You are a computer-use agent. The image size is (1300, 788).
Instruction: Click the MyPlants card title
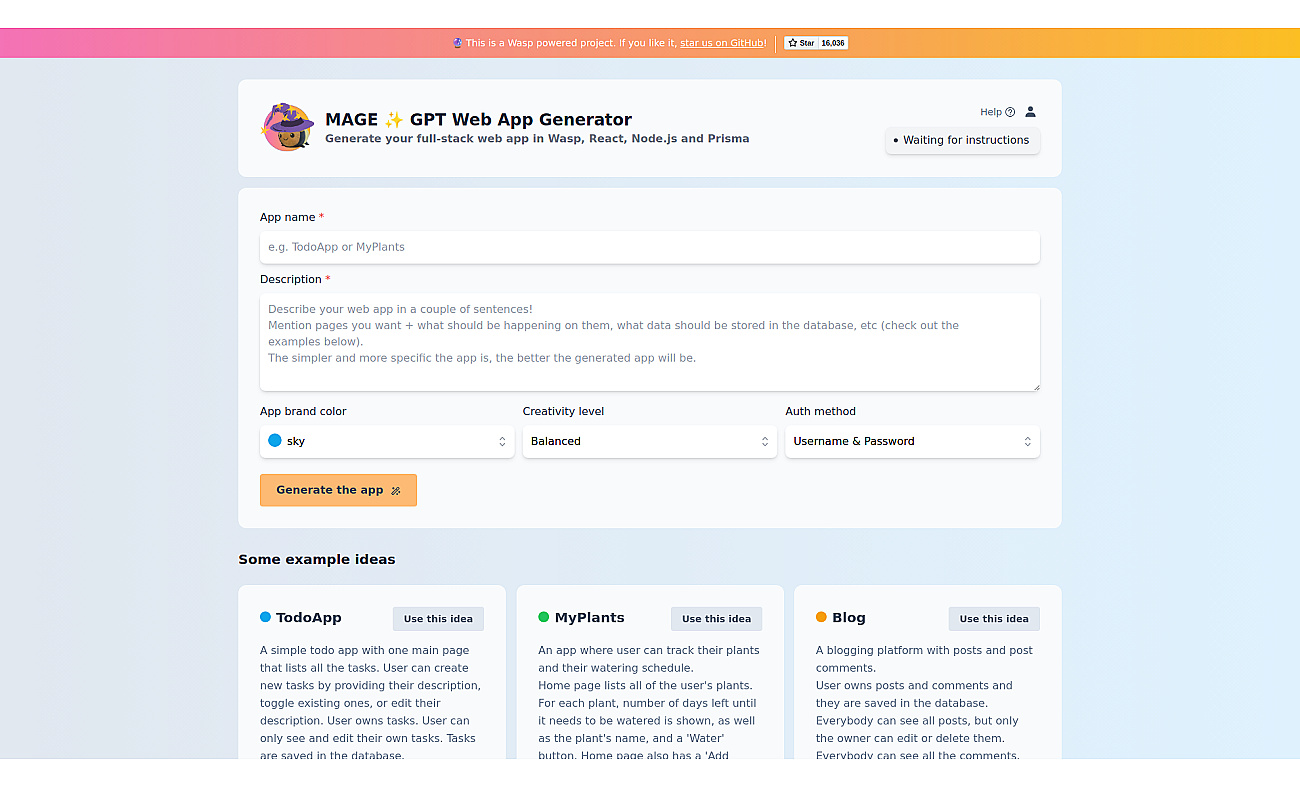(590, 618)
